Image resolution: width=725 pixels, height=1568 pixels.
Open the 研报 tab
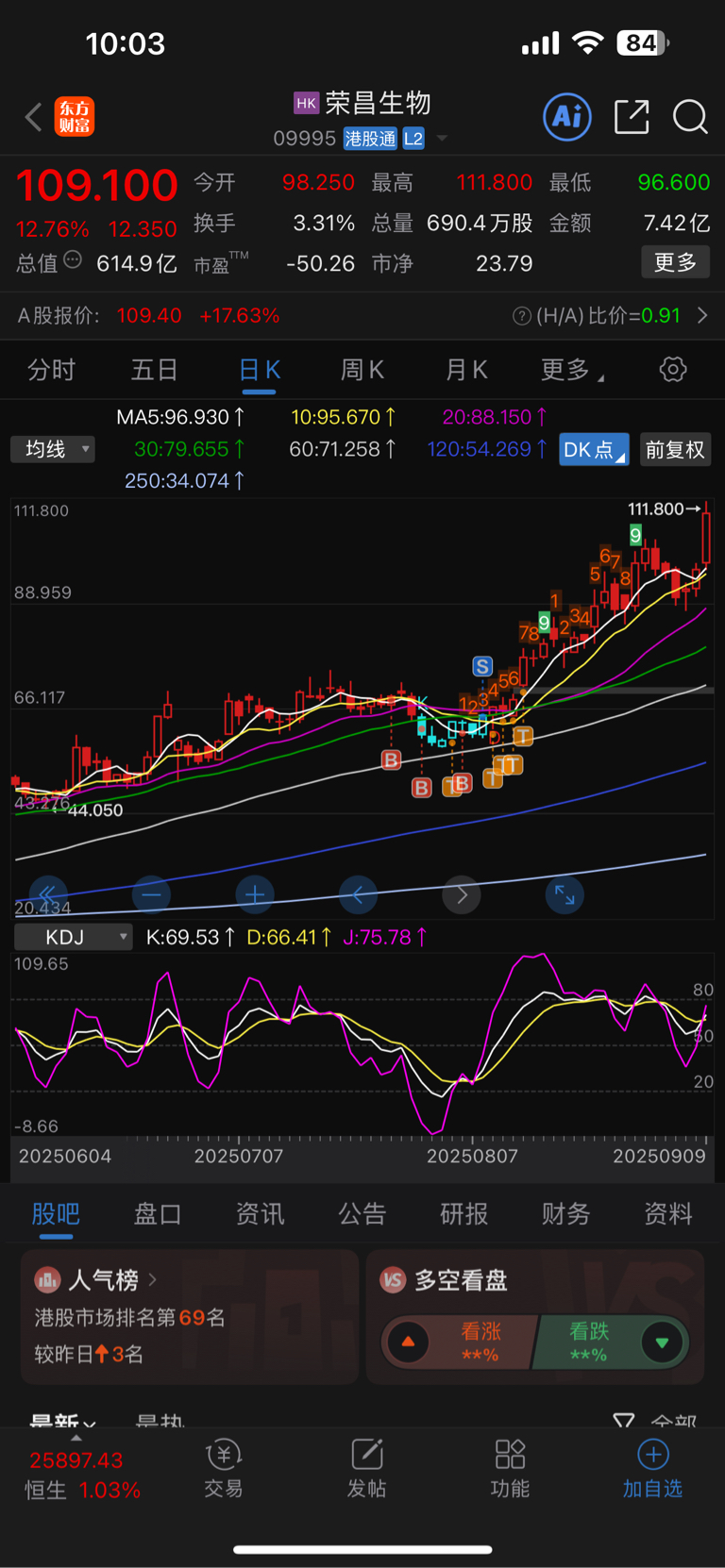(x=464, y=1213)
